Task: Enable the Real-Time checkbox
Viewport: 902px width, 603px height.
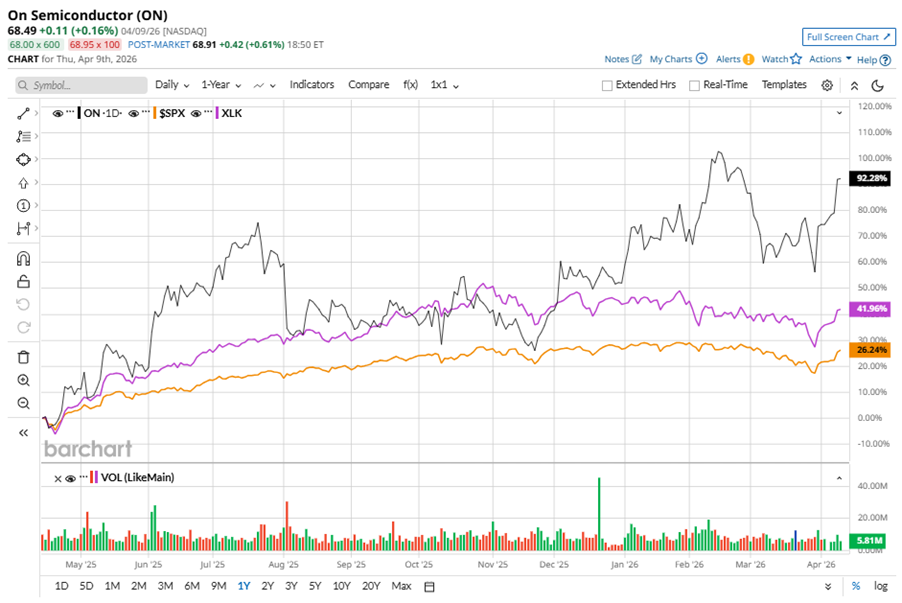Action: [694, 86]
